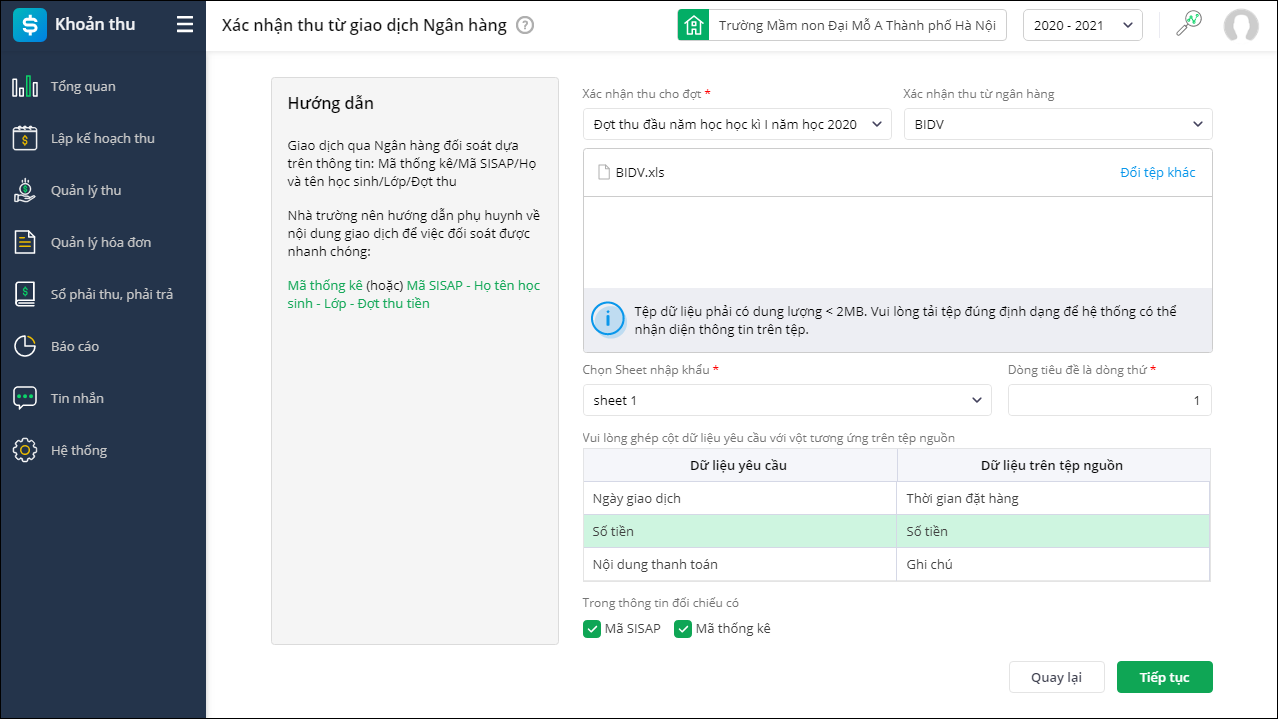This screenshot has width=1278, height=719.
Task: Click the BIDV.xls file icon
Action: [x=604, y=172]
